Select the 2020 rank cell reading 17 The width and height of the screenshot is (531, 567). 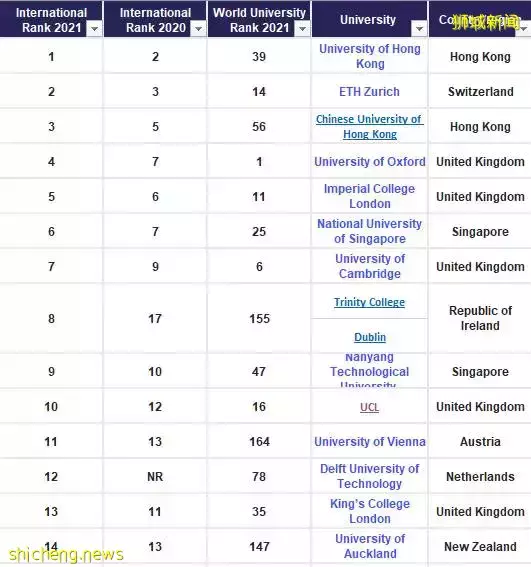(155, 319)
